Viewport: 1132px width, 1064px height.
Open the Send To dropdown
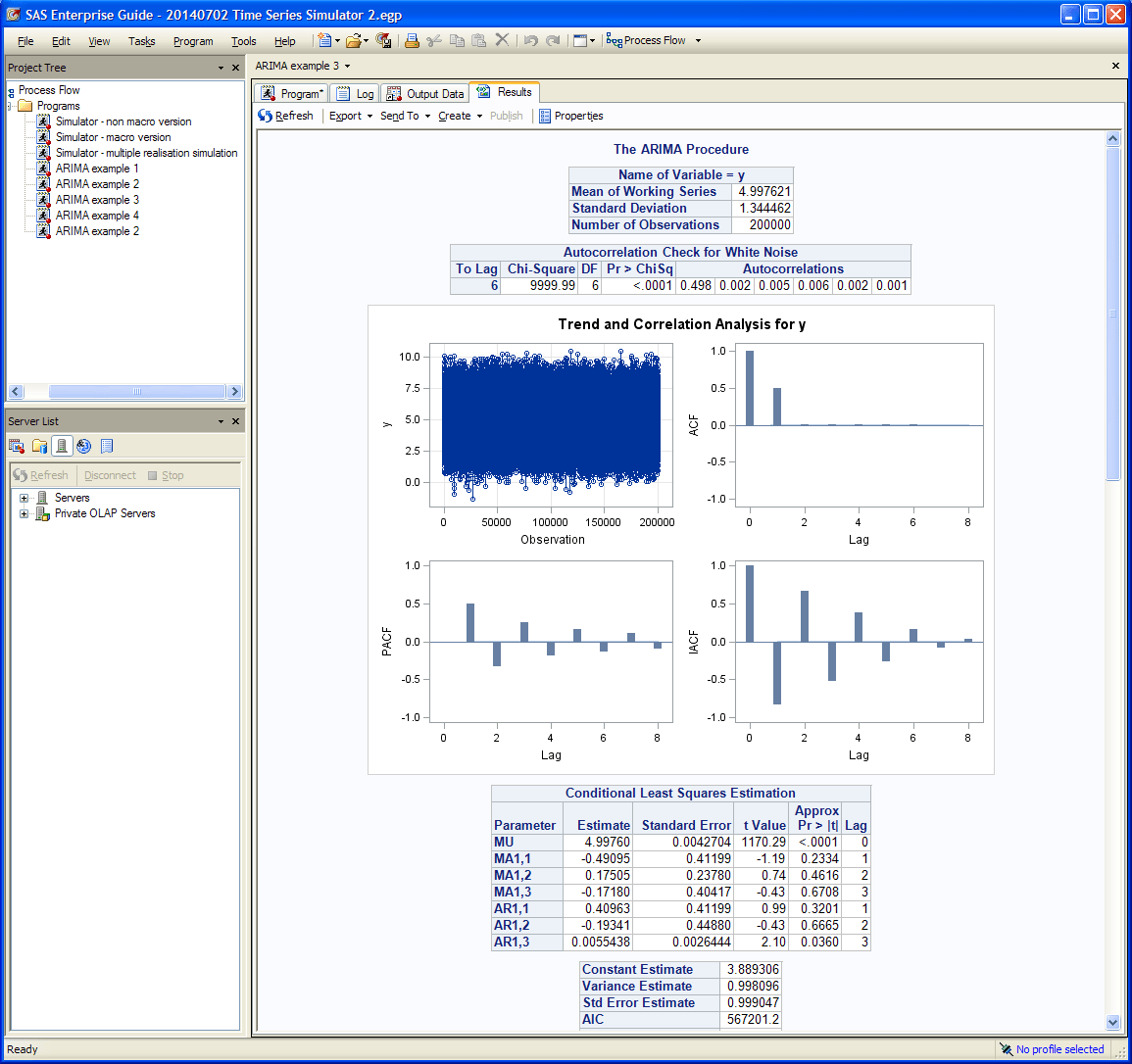point(405,116)
